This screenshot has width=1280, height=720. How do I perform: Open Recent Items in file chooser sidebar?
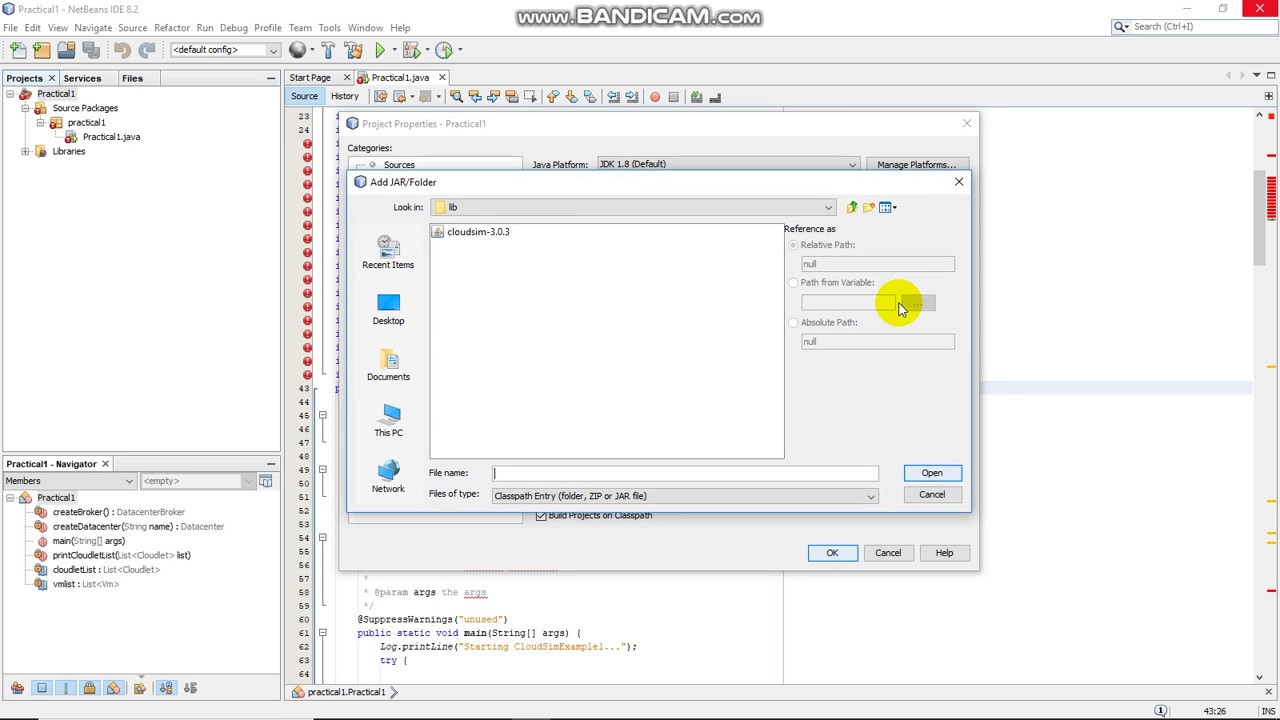[x=388, y=252]
